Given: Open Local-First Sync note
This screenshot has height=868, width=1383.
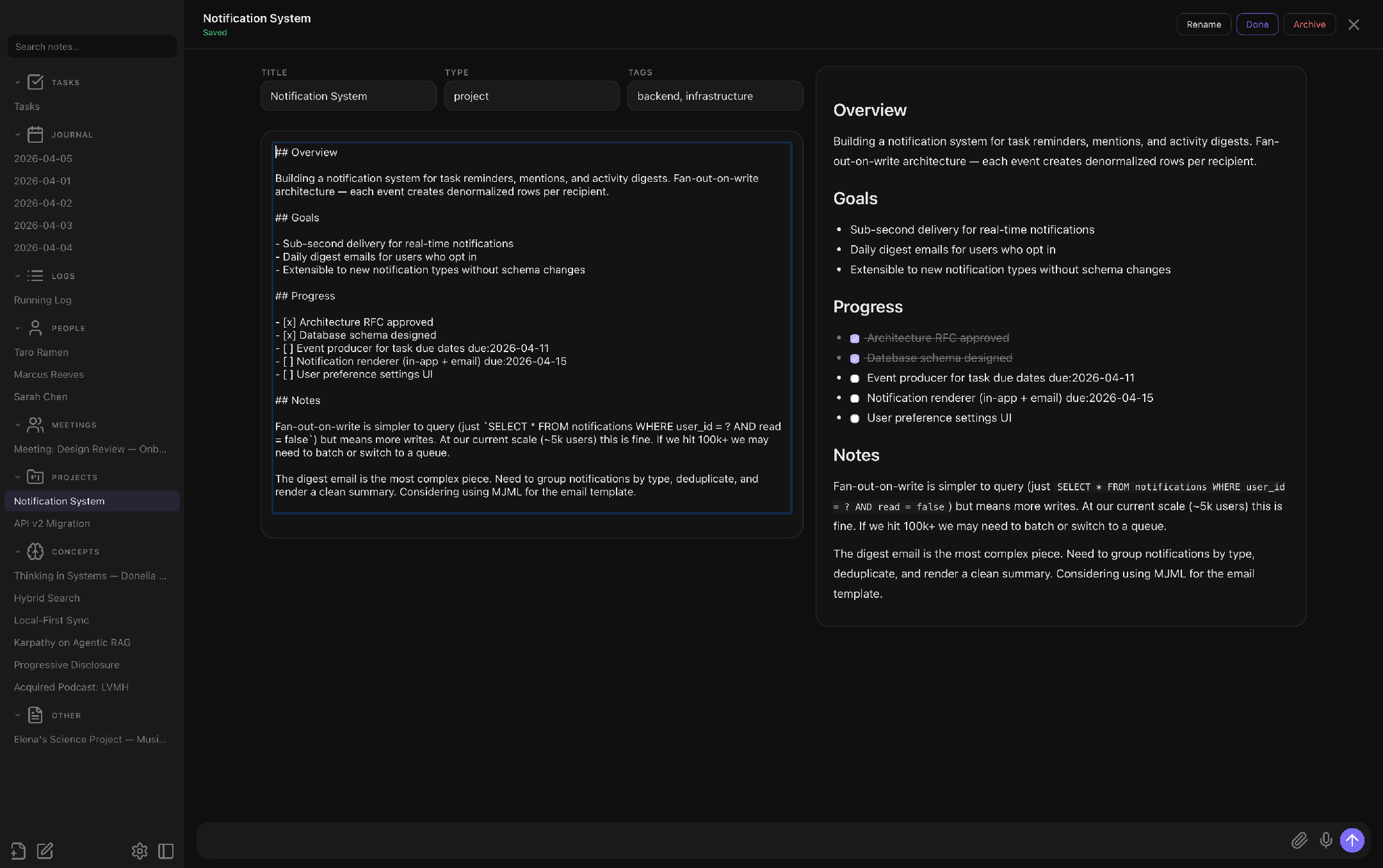Looking at the screenshot, I should tap(92, 620).
